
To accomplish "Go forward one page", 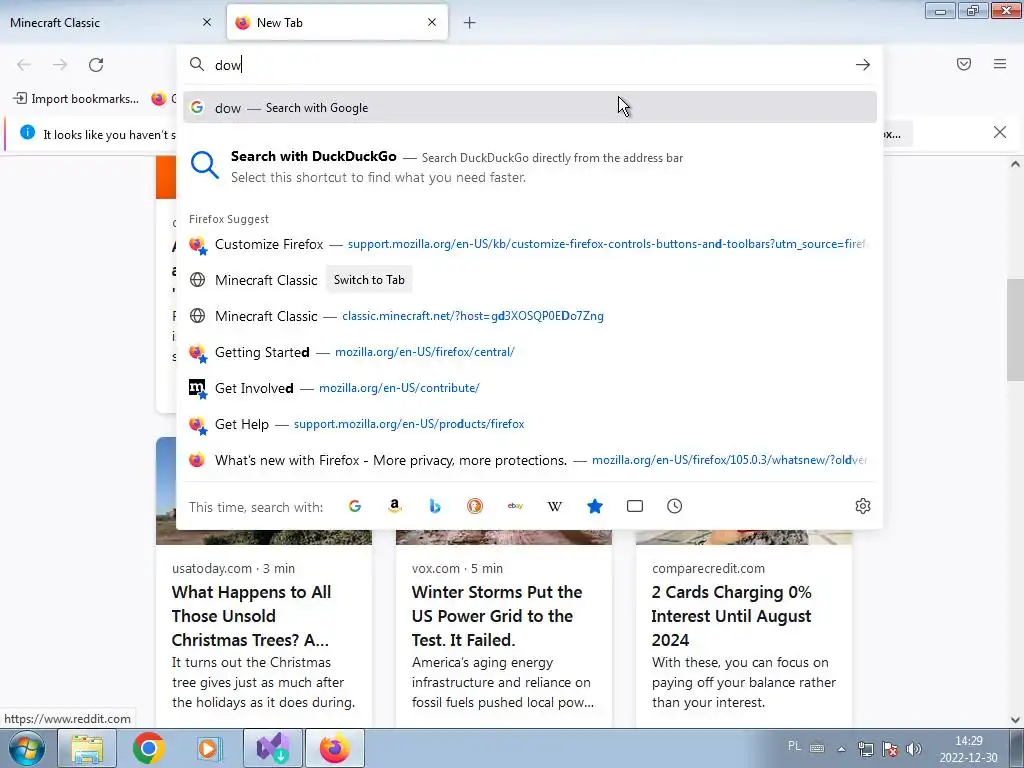I will (60, 65).
